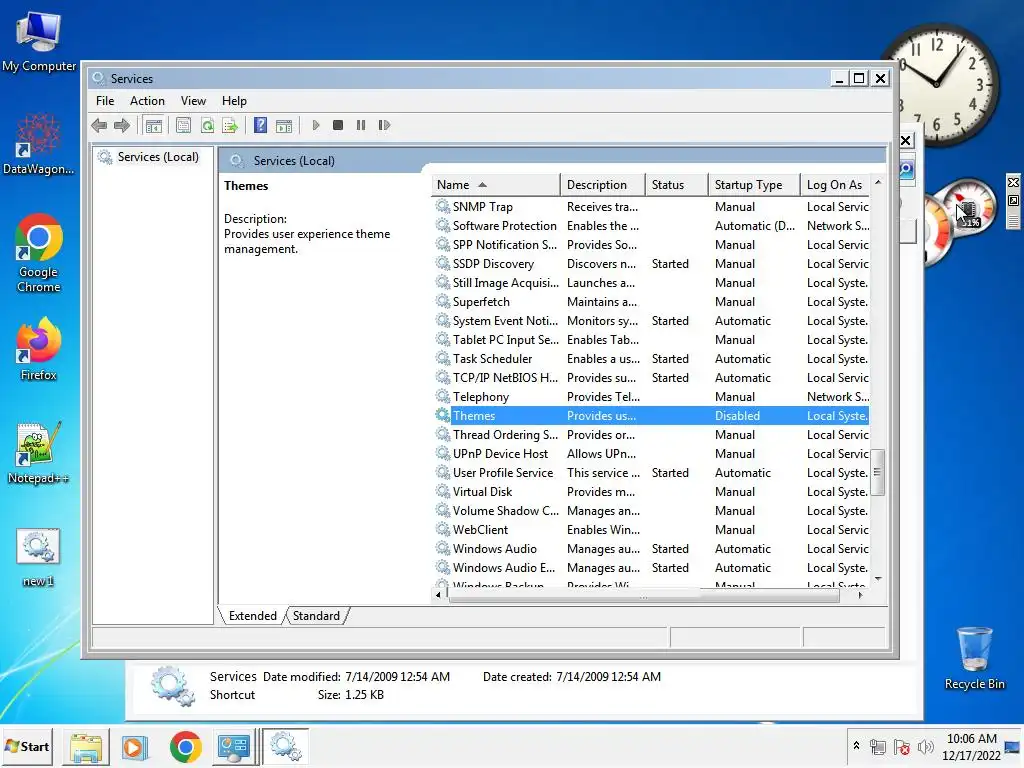Click the My Computer desktop icon
The height and width of the screenshot is (768, 1024).
click(39, 42)
